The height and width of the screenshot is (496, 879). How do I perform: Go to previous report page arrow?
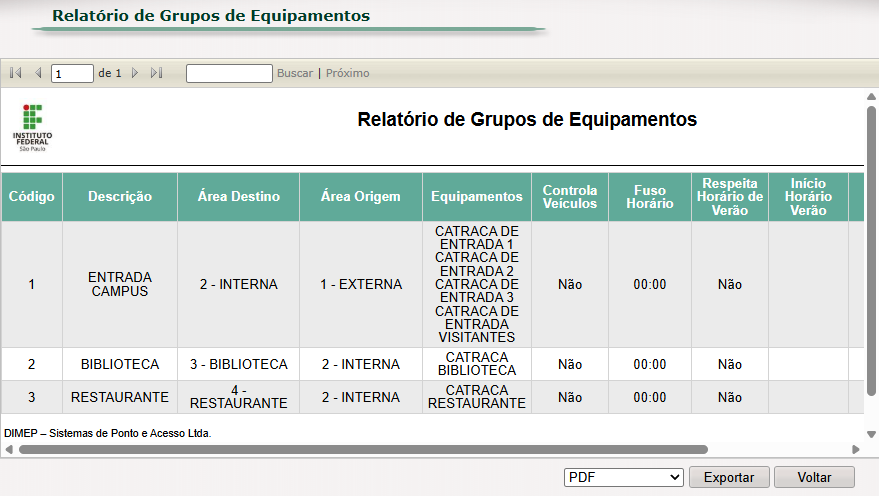38,73
